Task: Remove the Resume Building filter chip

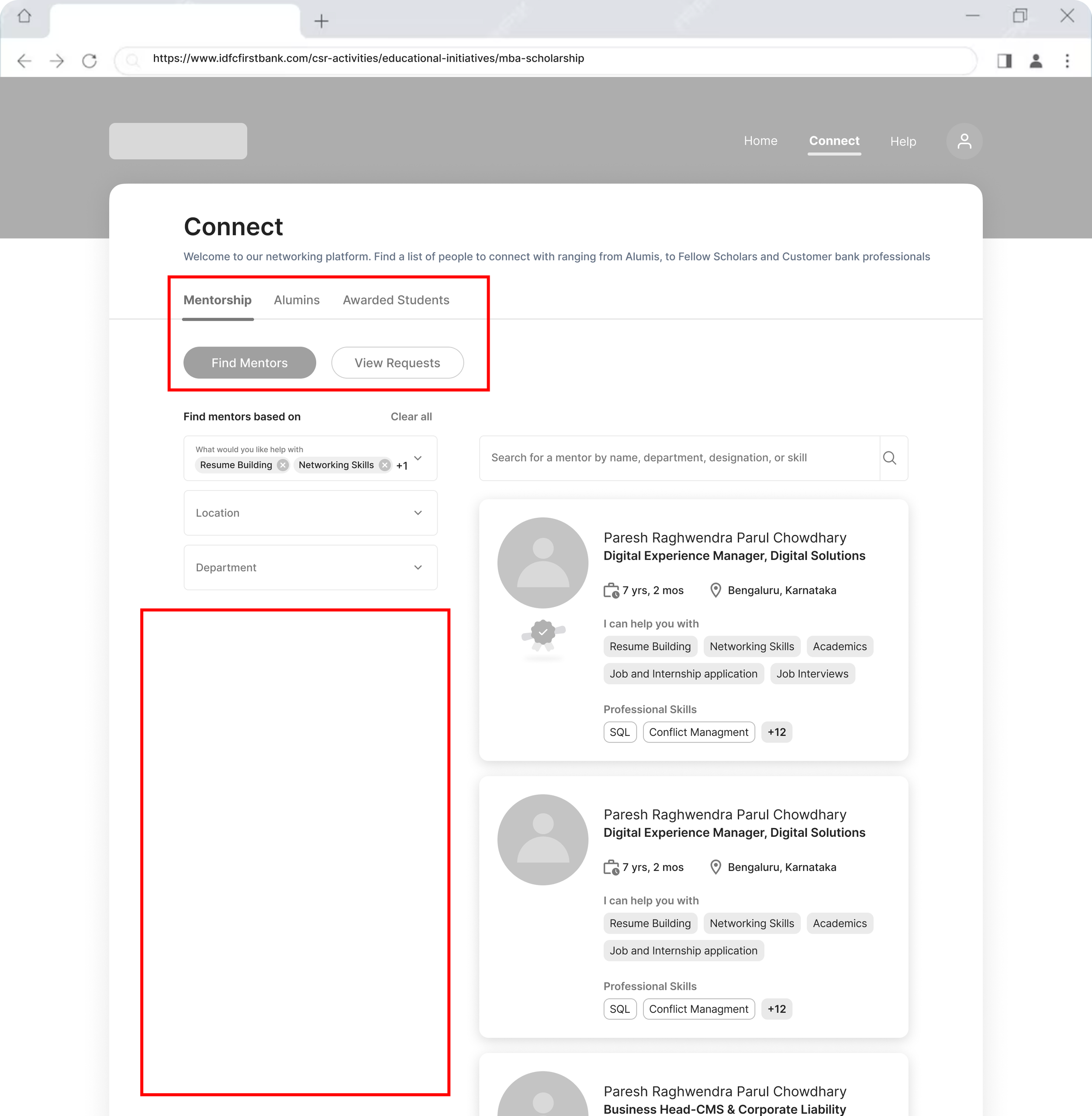Action: pyautogui.click(x=283, y=465)
